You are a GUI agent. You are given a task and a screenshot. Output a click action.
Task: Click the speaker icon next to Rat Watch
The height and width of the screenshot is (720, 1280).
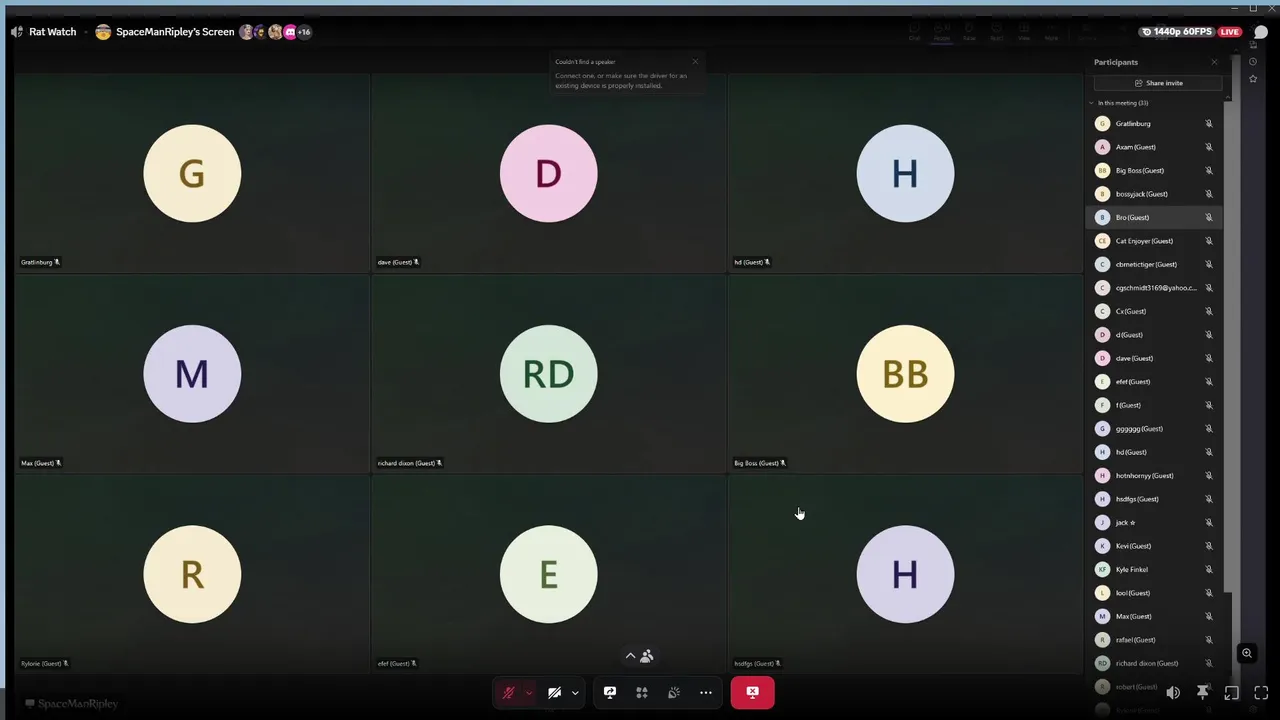pyautogui.click(x=17, y=32)
